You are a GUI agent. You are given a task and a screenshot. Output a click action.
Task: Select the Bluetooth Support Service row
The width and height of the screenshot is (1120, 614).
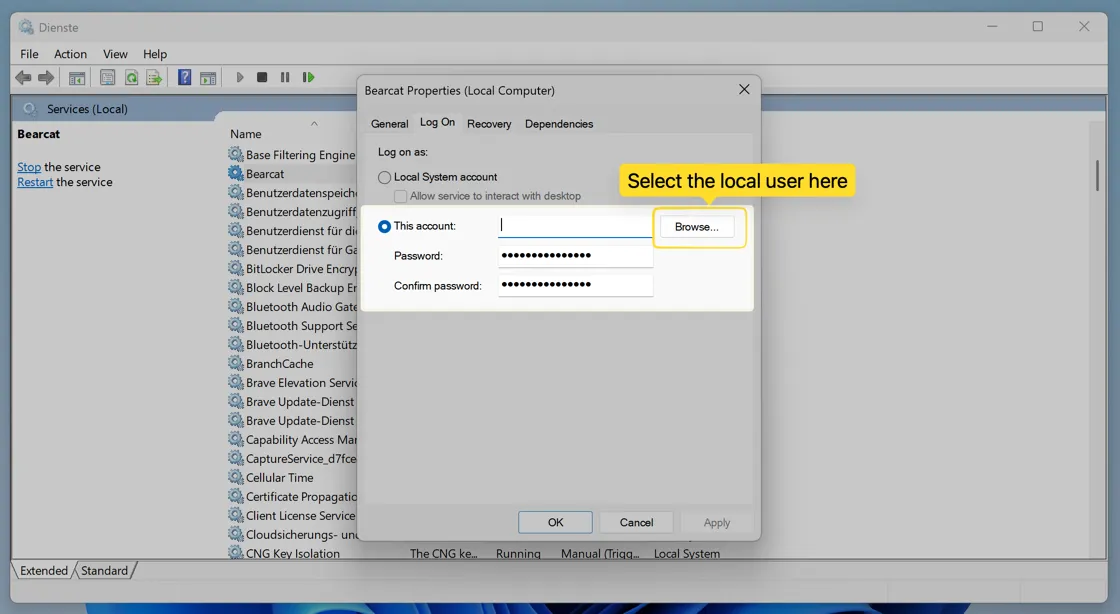[x=292, y=326]
